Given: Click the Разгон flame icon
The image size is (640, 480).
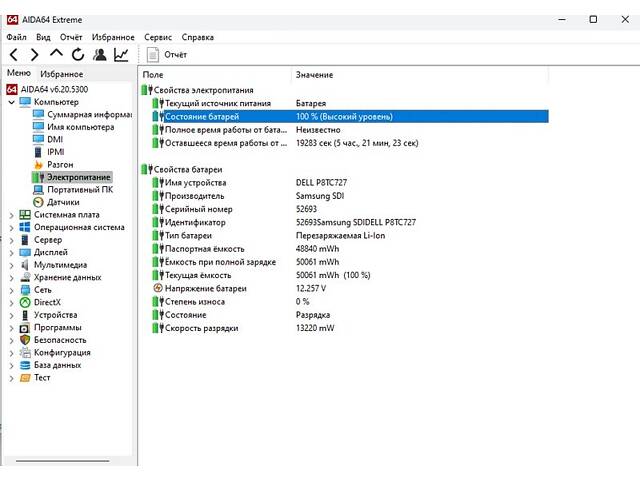Looking at the screenshot, I should pyautogui.click(x=38, y=164).
